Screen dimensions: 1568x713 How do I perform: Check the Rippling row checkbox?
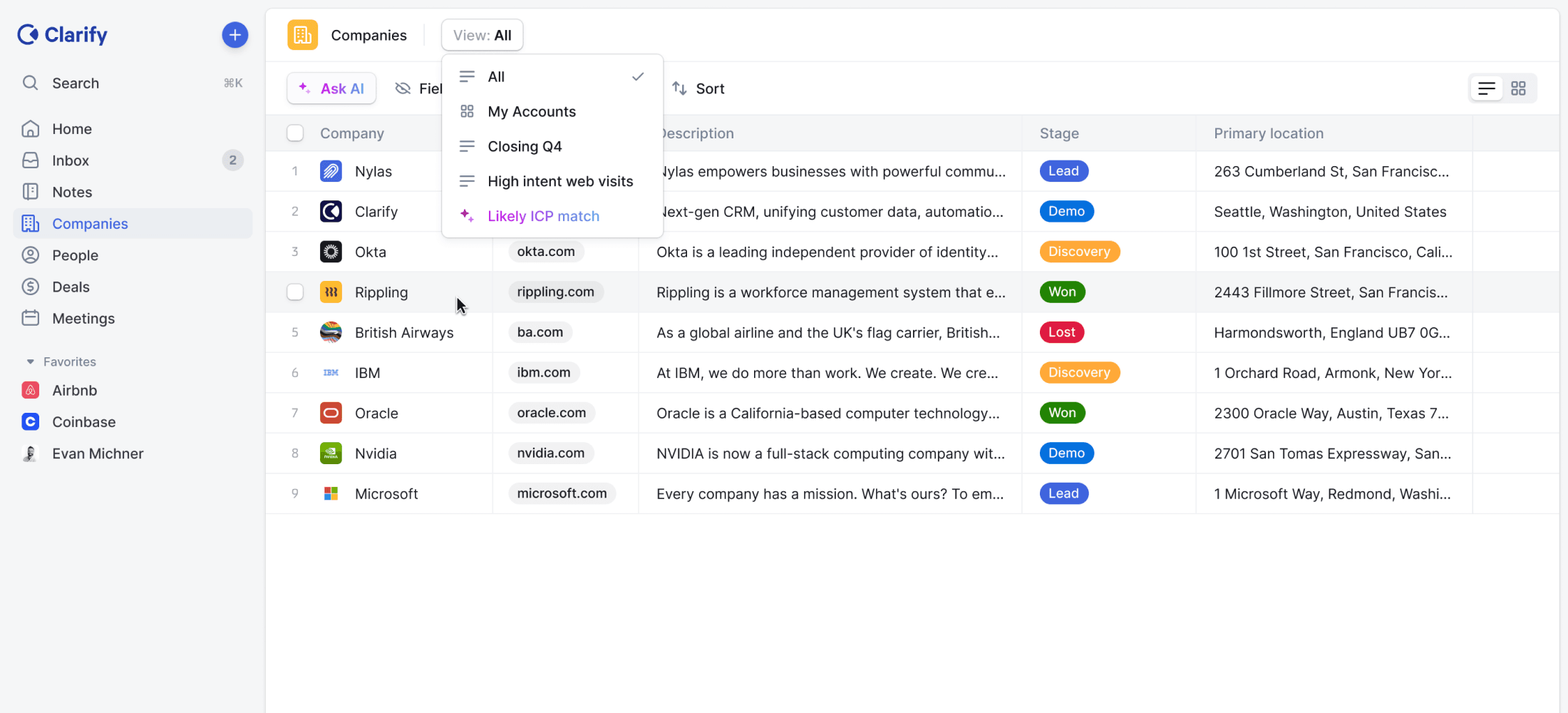[295, 292]
